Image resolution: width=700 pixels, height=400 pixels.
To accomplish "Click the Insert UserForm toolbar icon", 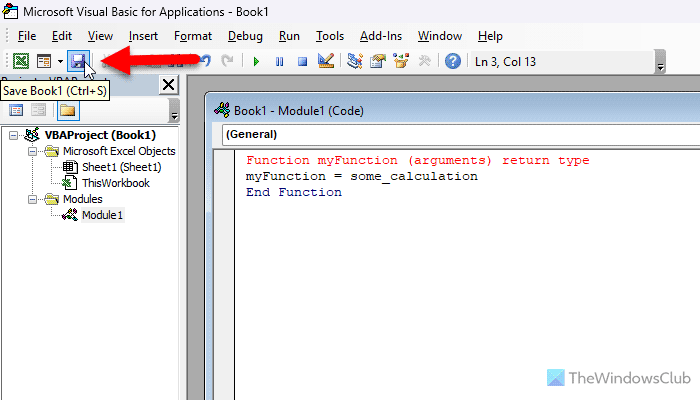I will pos(44,61).
